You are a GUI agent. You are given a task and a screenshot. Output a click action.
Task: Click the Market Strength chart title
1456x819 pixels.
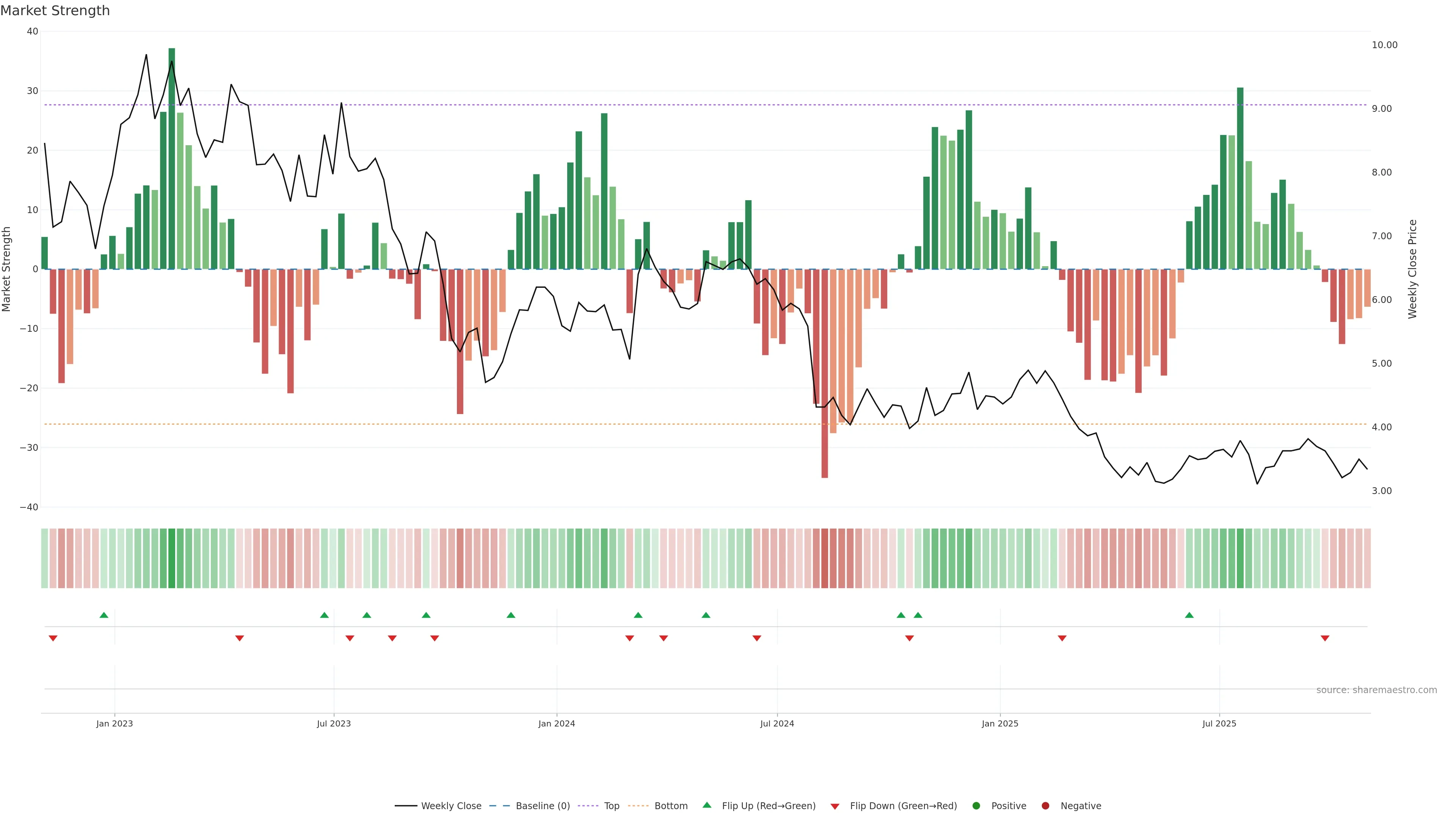(55, 11)
